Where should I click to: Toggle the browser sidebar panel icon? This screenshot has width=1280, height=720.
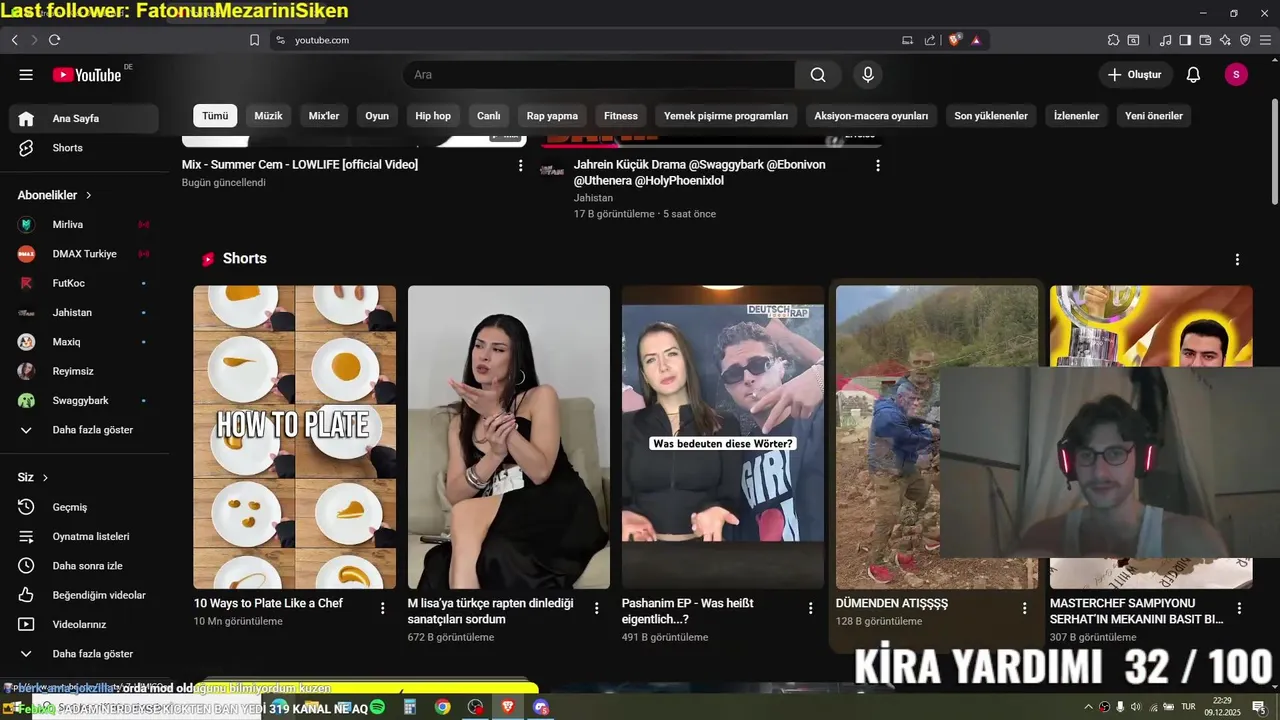click(x=1185, y=40)
